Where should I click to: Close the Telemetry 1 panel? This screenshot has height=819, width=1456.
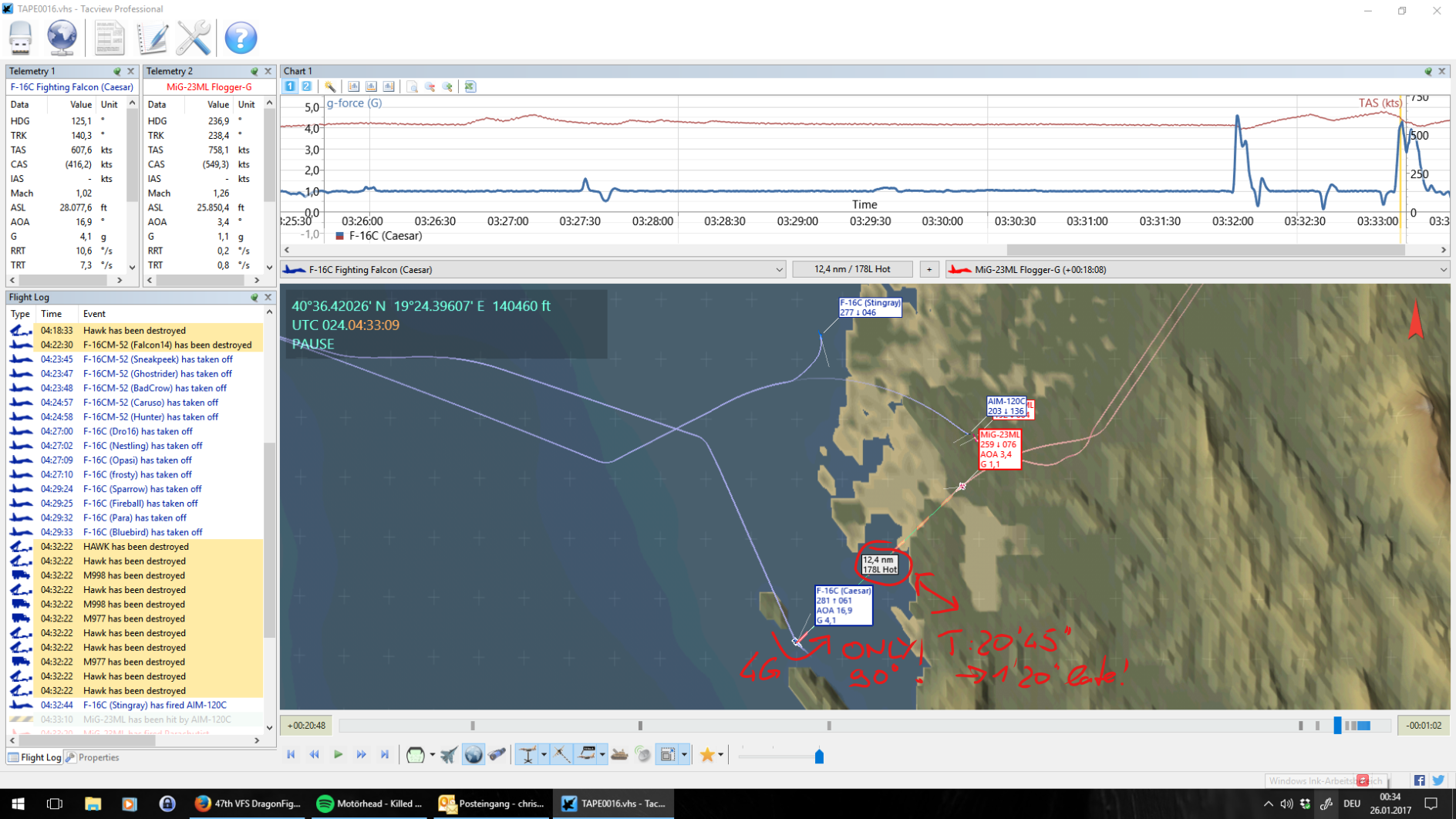coord(130,71)
